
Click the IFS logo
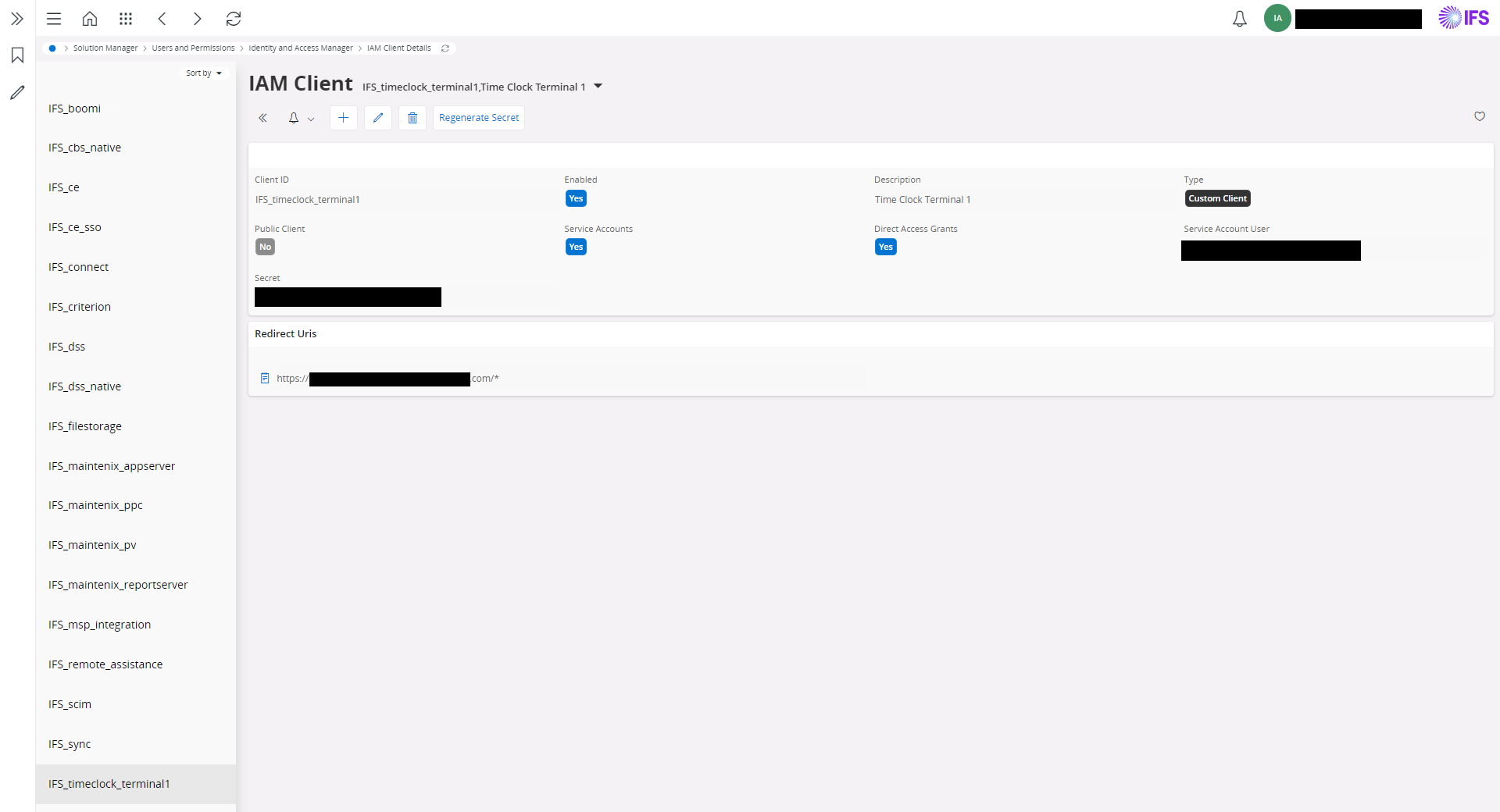tap(1464, 17)
